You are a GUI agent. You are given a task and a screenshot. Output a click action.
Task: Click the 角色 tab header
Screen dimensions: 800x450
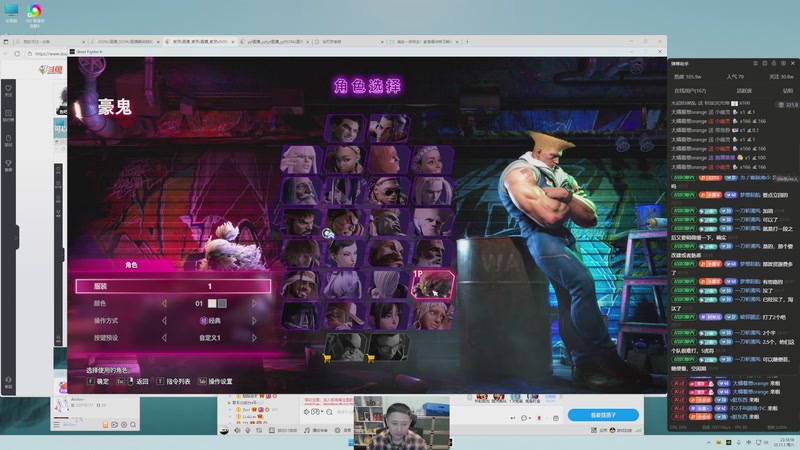(x=131, y=265)
